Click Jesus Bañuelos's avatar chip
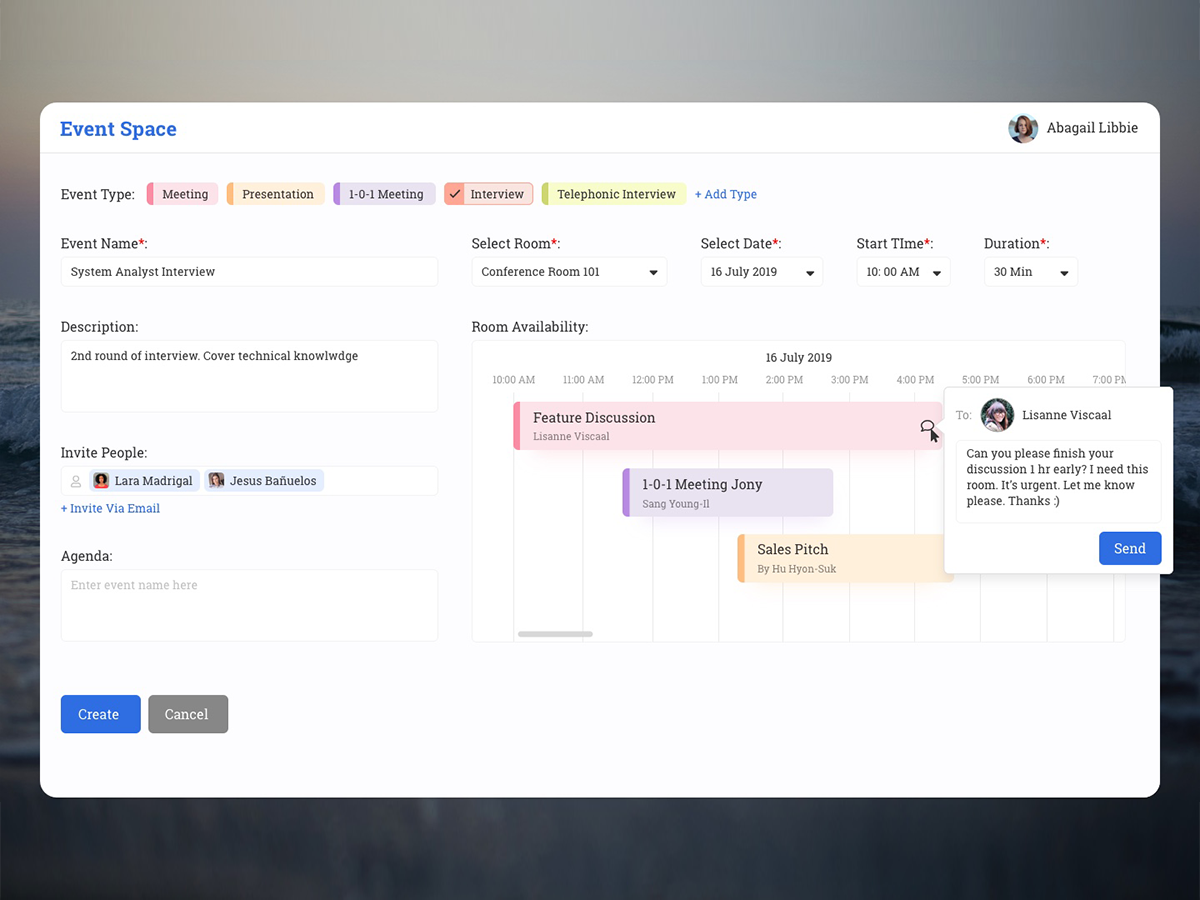 [216, 480]
